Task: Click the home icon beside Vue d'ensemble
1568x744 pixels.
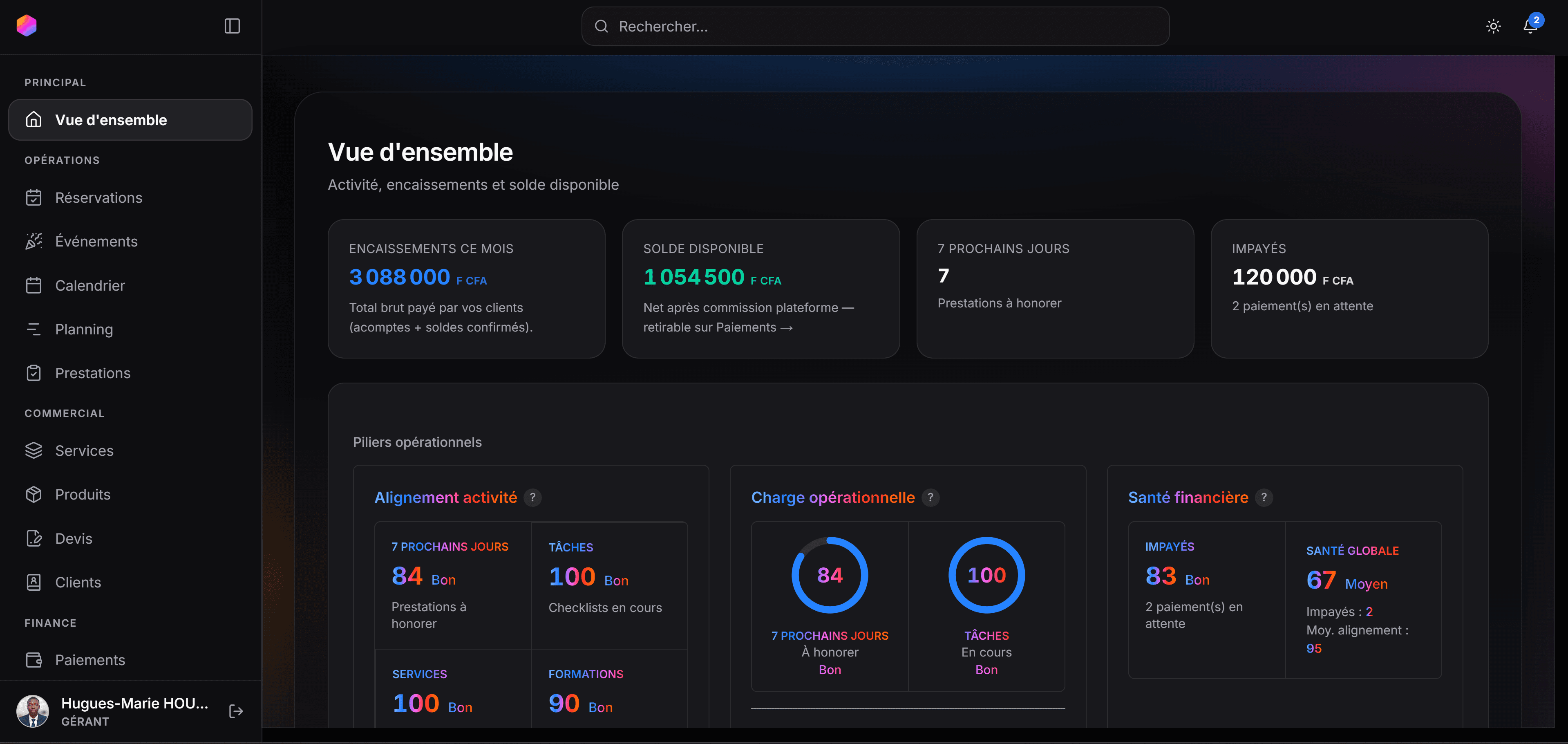Action: (34, 120)
